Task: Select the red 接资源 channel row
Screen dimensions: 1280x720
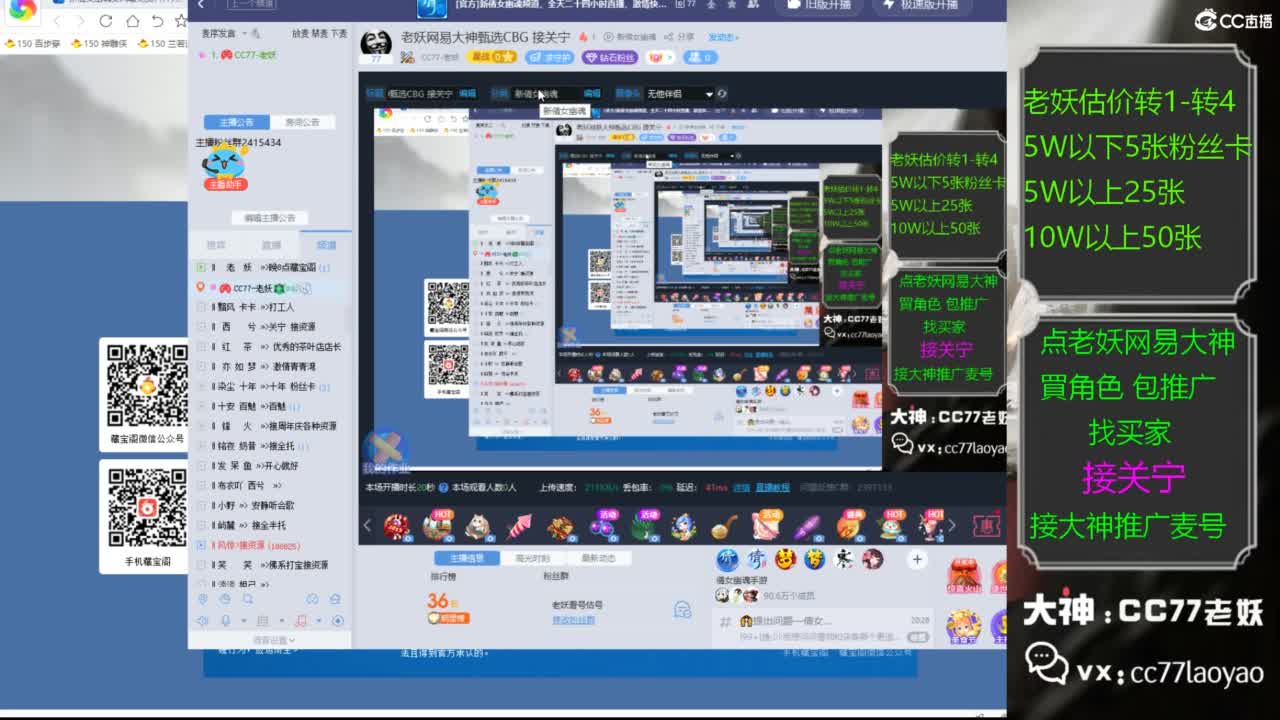Action: click(270, 545)
